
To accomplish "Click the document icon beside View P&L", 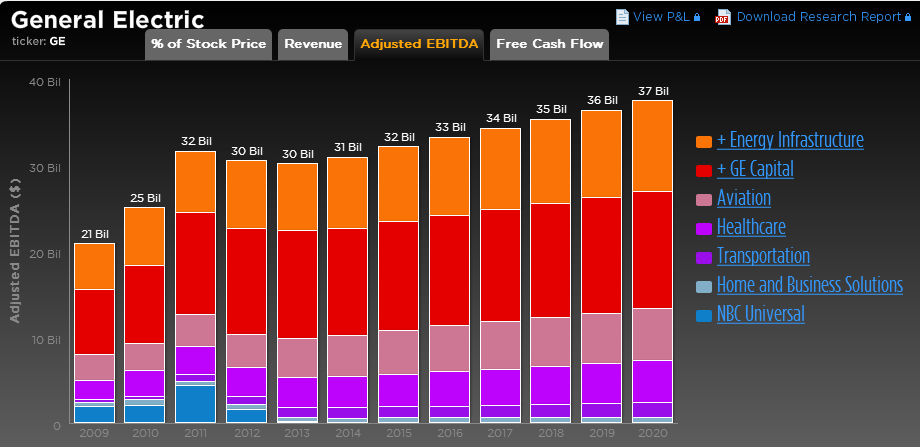I will [622, 17].
